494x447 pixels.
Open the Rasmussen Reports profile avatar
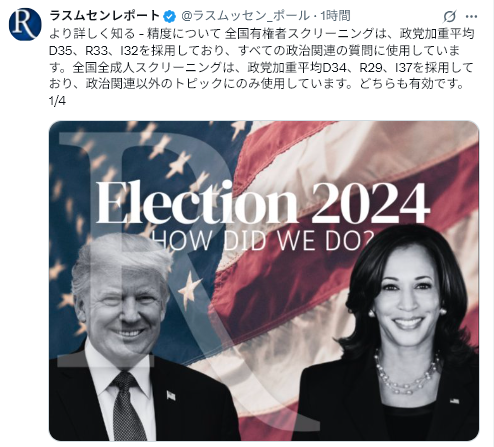(x=25, y=24)
